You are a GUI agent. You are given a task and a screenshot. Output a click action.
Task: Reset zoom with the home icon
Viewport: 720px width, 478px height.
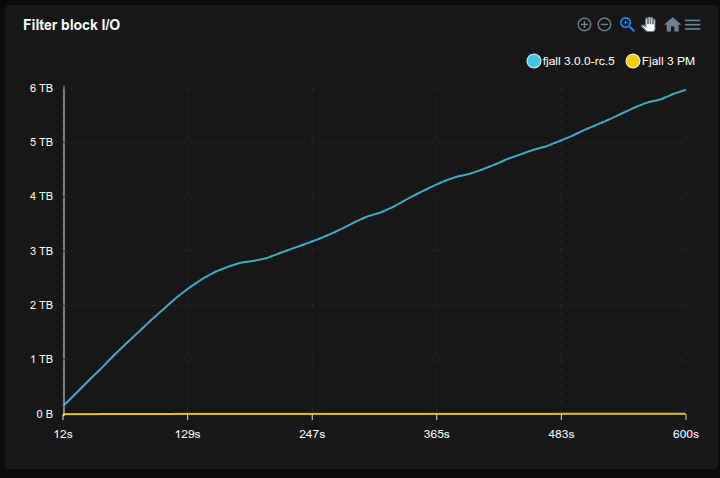click(x=672, y=24)
